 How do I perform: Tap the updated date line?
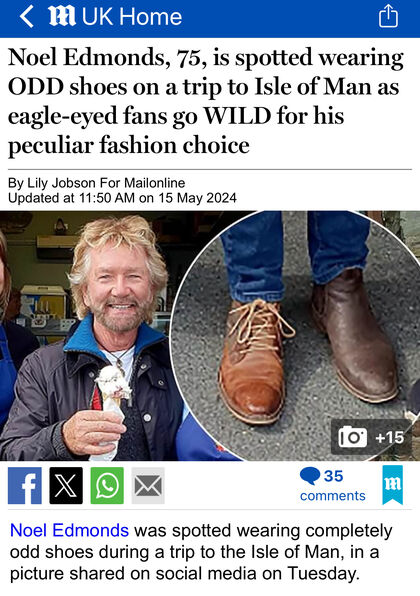click(x=122, y=198)
